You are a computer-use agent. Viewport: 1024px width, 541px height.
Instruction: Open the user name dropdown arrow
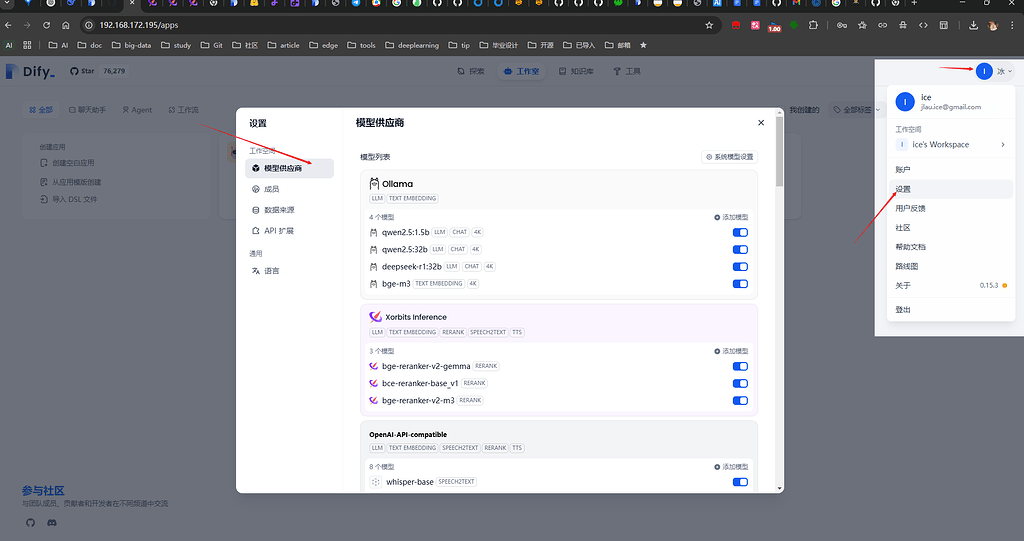[1010, 71]
